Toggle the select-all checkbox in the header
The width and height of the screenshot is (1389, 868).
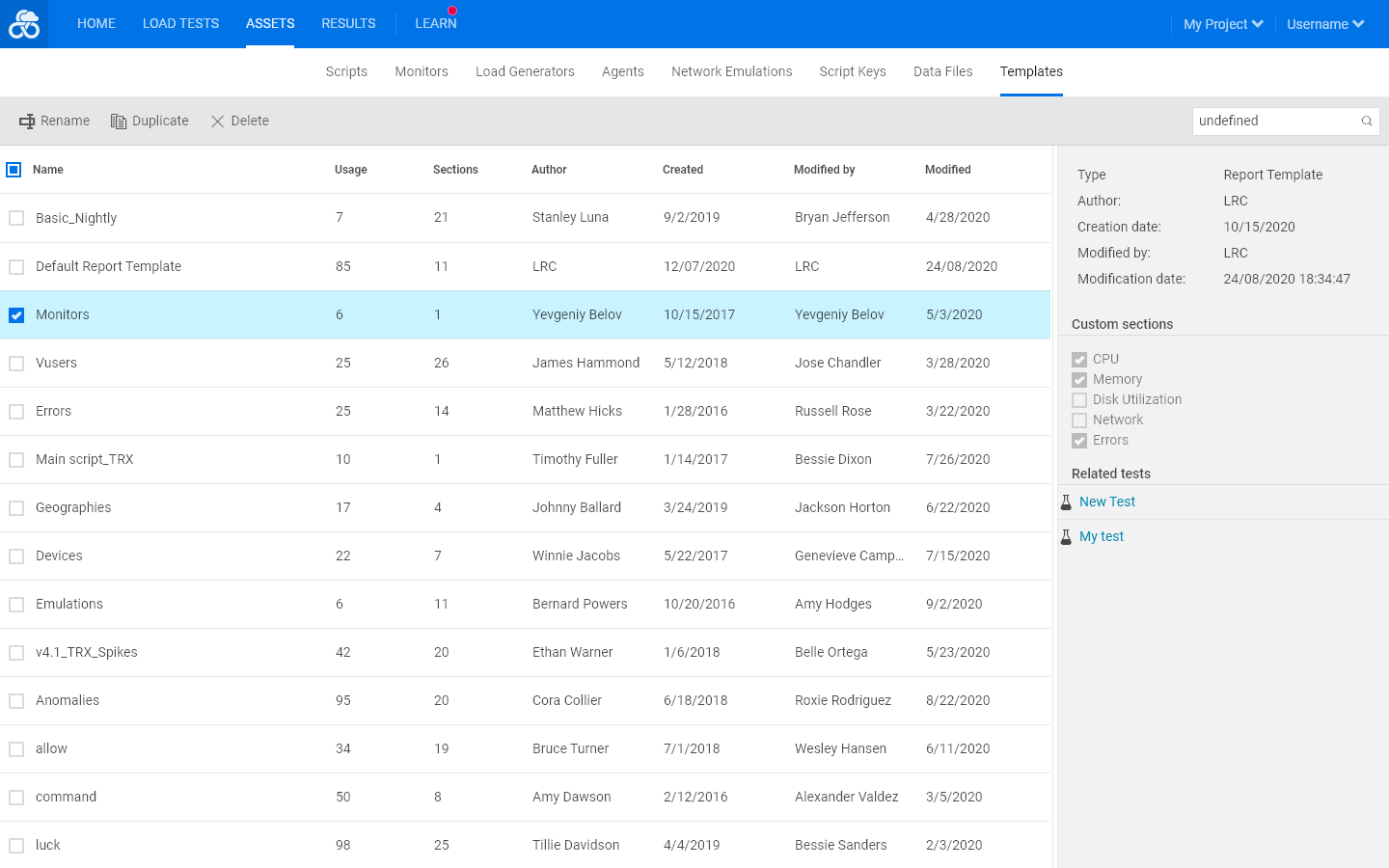[14, 170]
